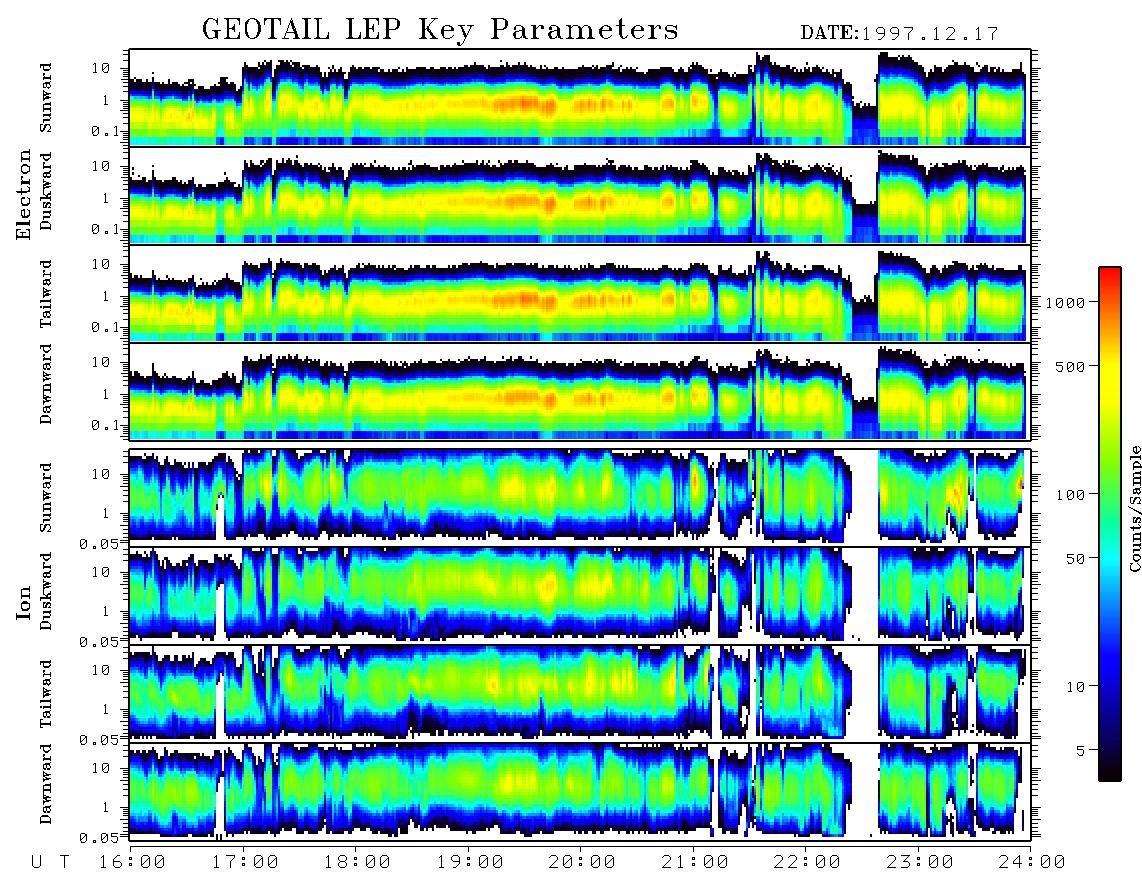Viewport: 1142px width, 880px height.
Task: Open the Electron Dawnward spectrogram panel
Action: [x=580, y=391]
